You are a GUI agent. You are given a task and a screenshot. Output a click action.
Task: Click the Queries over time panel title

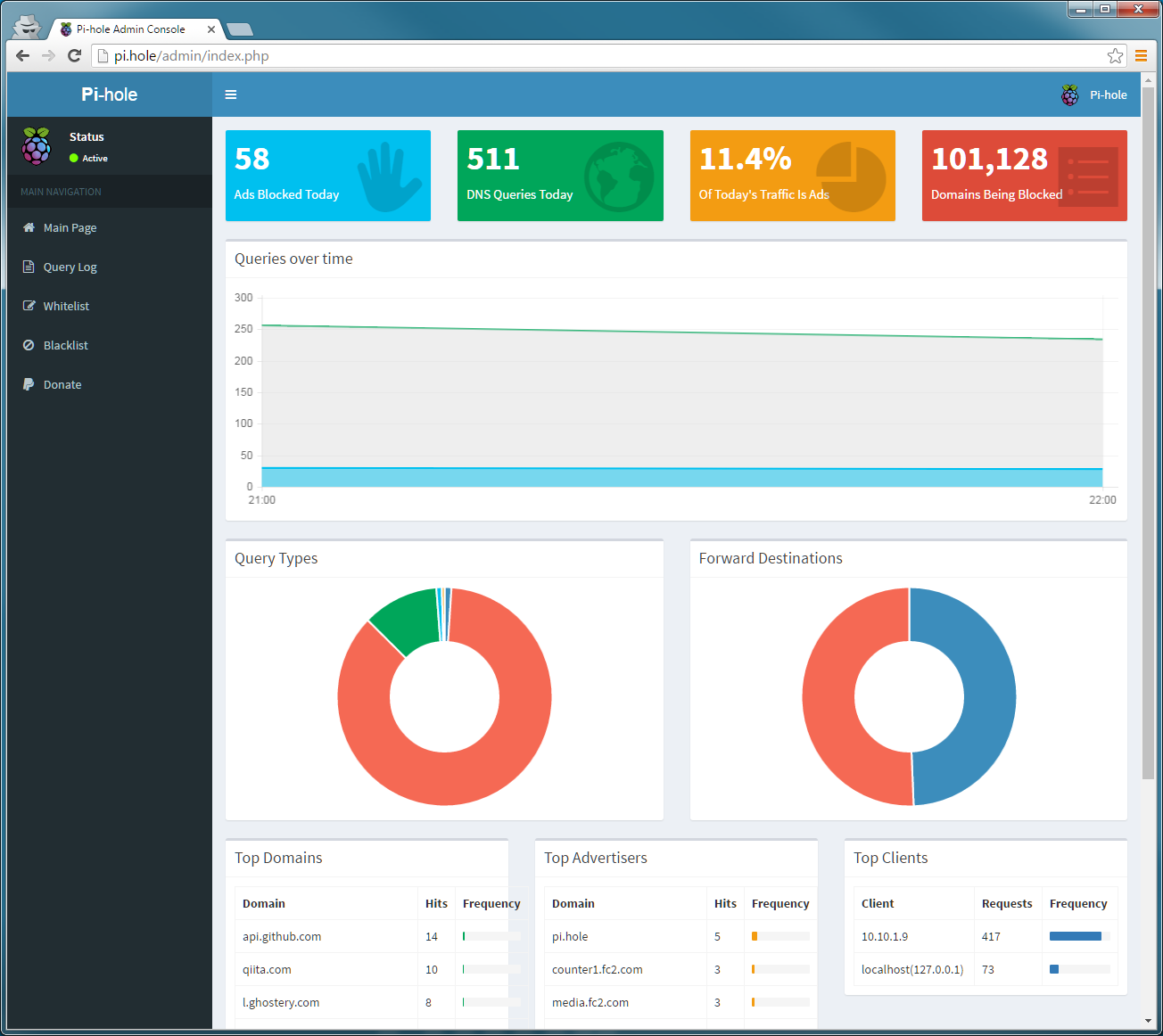(x=293, y=259)
